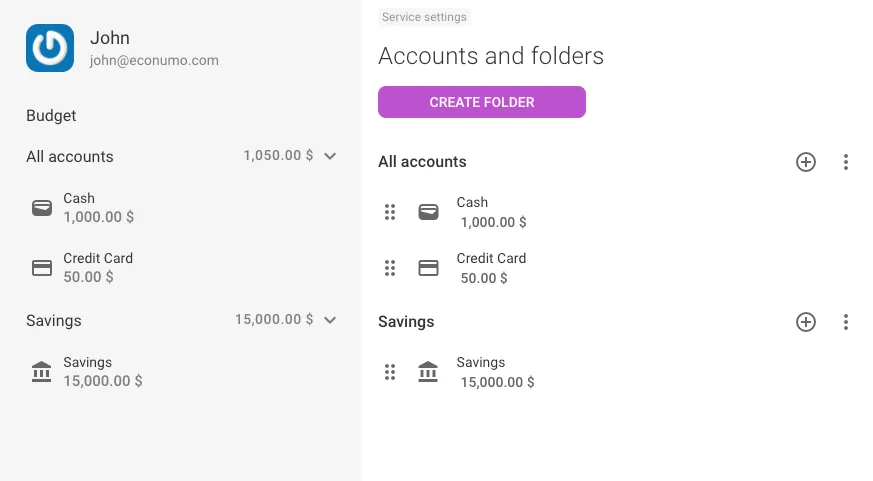Add account to All accounts folder
The height and width of the screenshot is (481, 873).
pos(806,162)
